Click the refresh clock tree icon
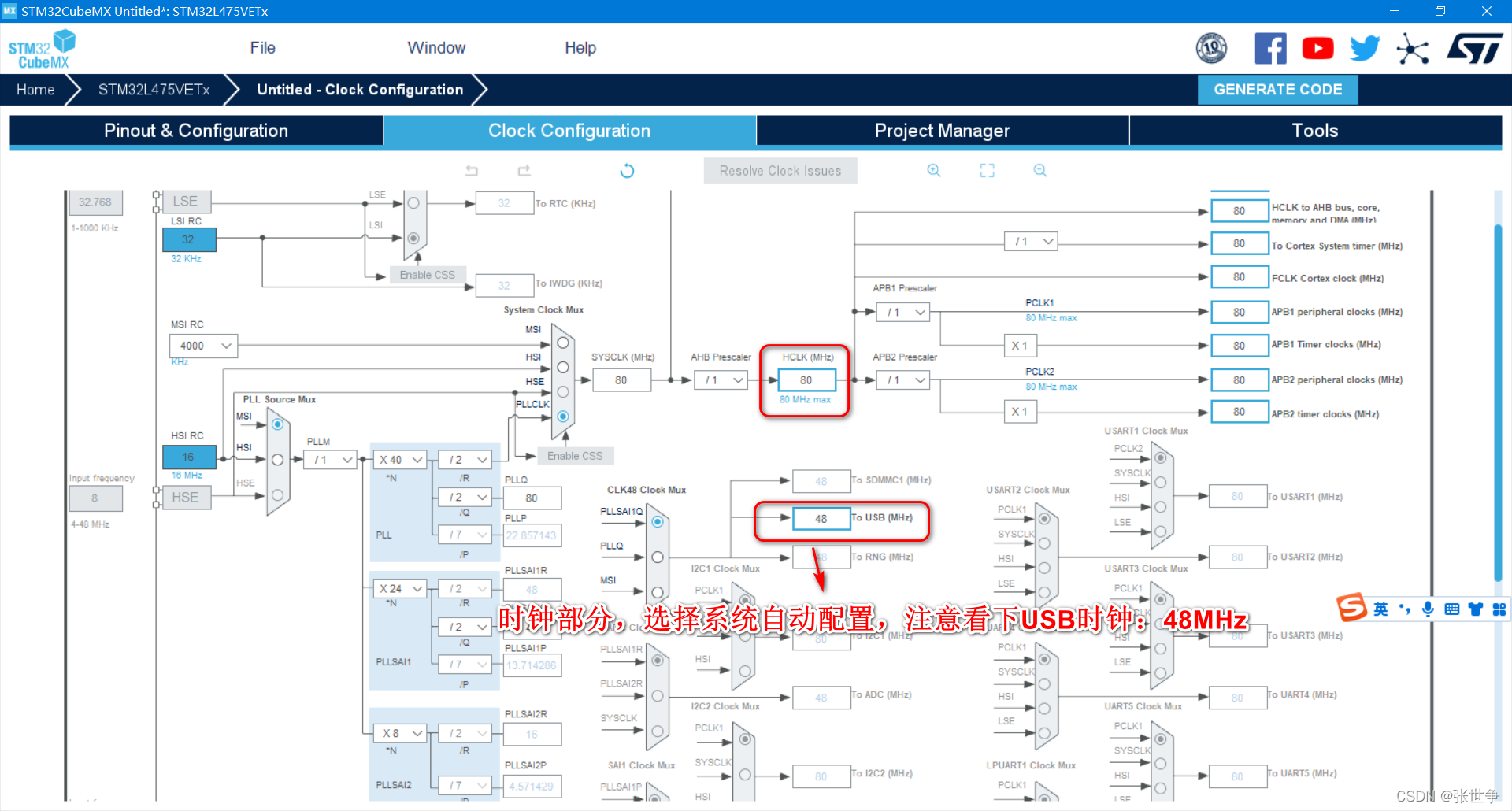Image resolution: width=1512 pixels, height=811 pixels. point(627,171)
